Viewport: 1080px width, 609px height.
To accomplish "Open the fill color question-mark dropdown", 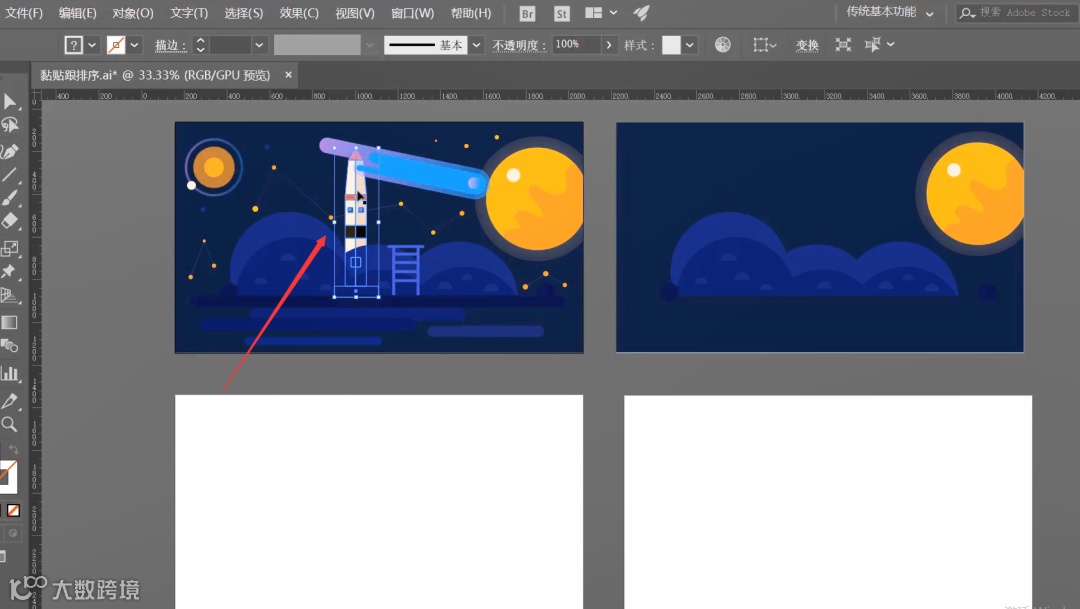I will (x=92, y=45).
